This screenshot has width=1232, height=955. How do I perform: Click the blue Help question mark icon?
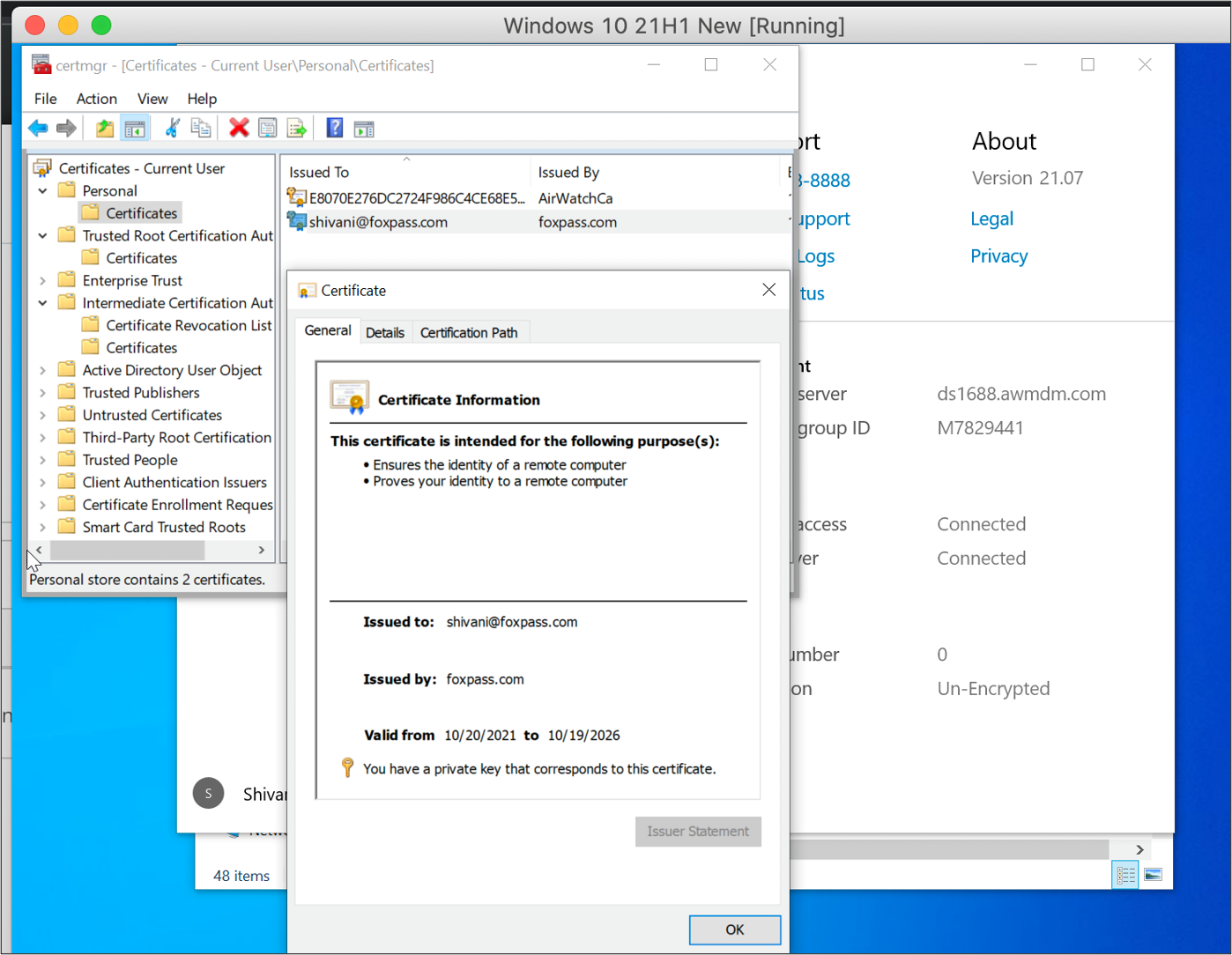pos(335,129)
